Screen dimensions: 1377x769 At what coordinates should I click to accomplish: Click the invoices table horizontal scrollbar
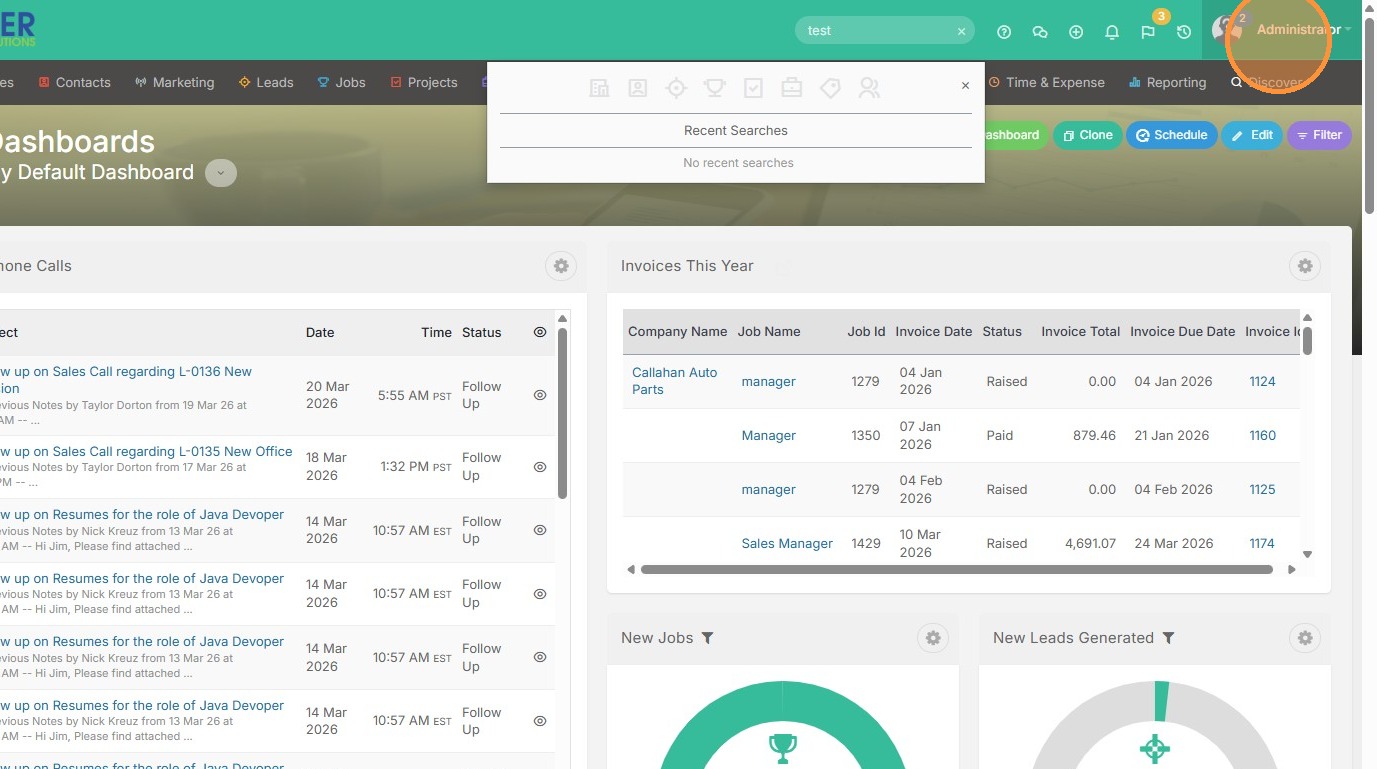click(957, 570)
